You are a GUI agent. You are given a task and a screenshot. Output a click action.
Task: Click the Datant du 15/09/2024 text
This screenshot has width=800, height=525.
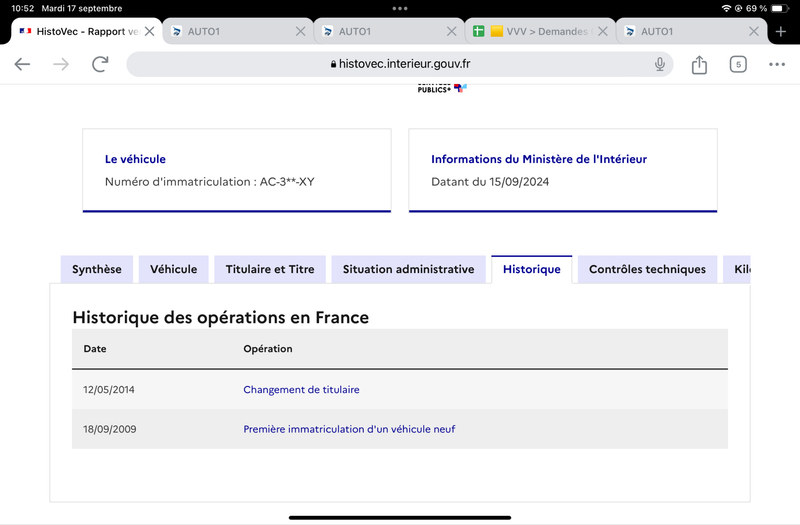click(490, 182)
